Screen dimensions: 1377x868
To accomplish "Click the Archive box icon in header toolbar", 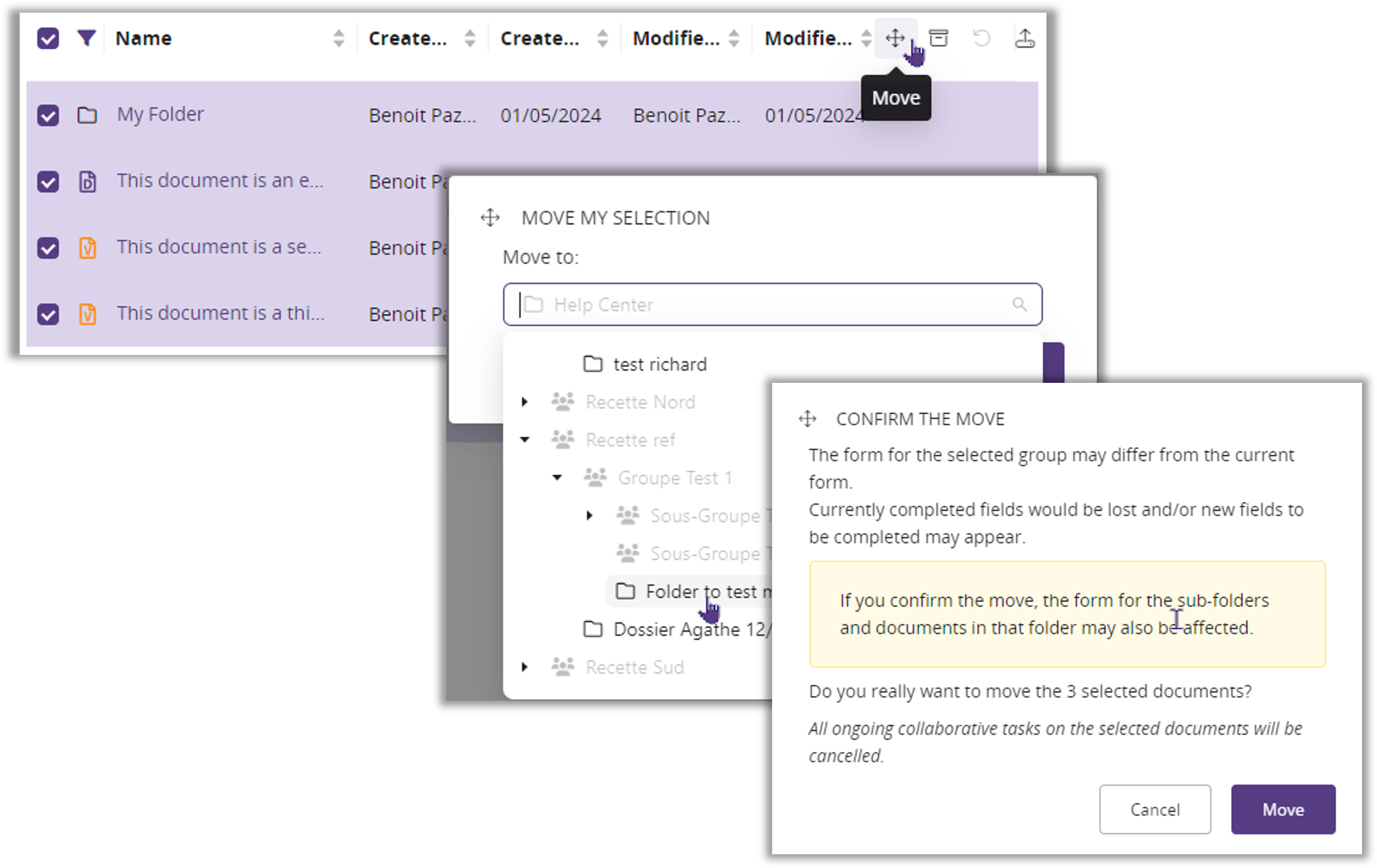I will click(x=938, y=38).
